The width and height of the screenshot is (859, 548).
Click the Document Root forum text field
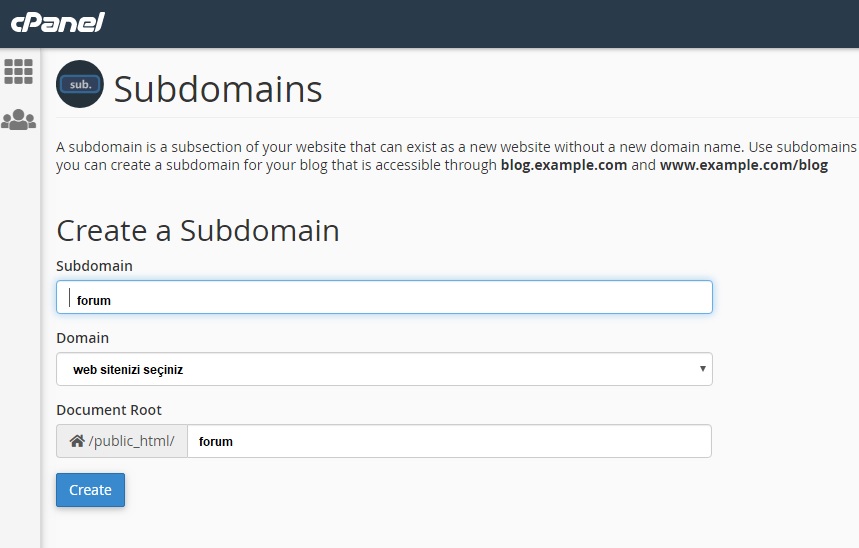pos(449,441)
